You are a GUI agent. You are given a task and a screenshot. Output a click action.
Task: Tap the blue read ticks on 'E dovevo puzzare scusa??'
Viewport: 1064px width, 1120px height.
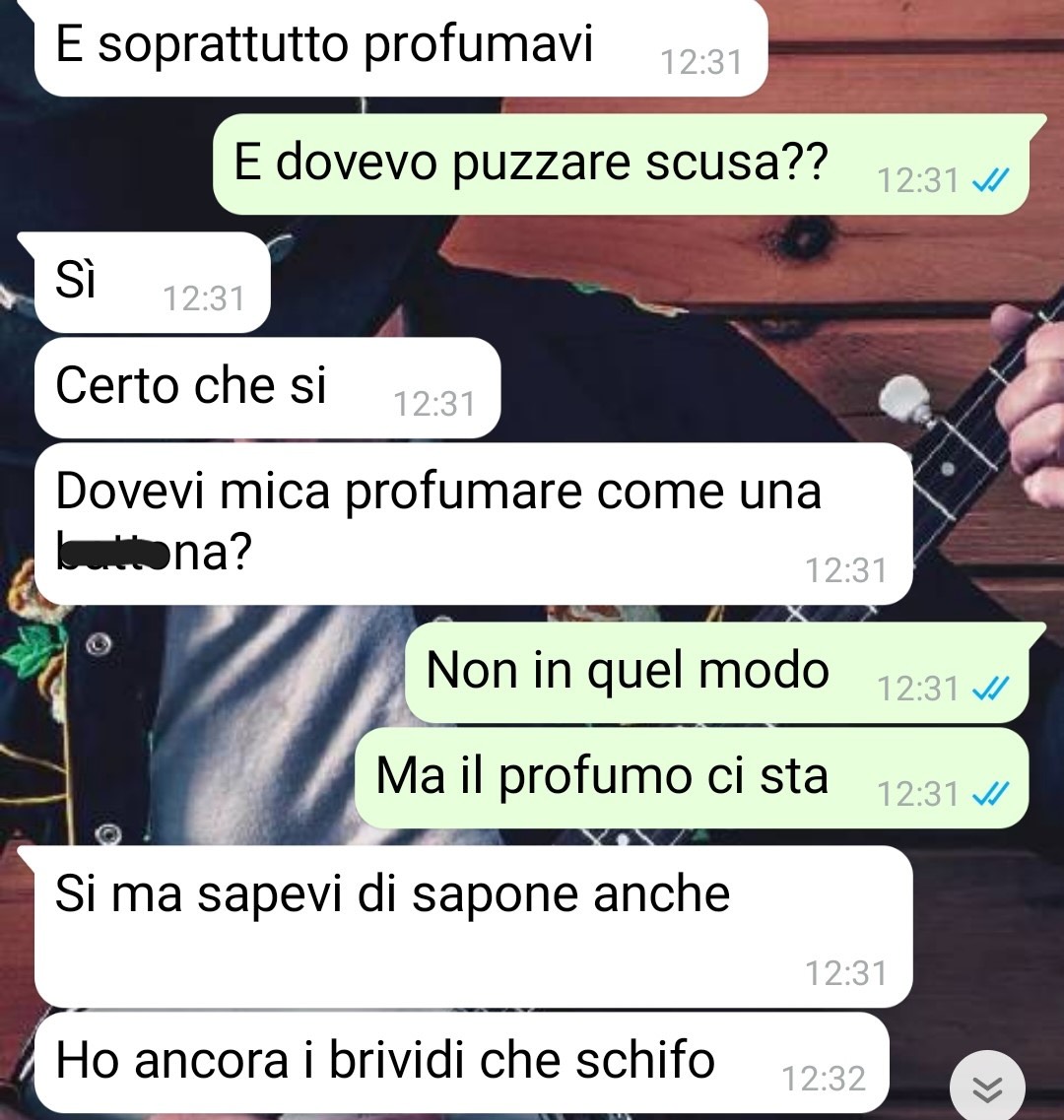(991, 180)
